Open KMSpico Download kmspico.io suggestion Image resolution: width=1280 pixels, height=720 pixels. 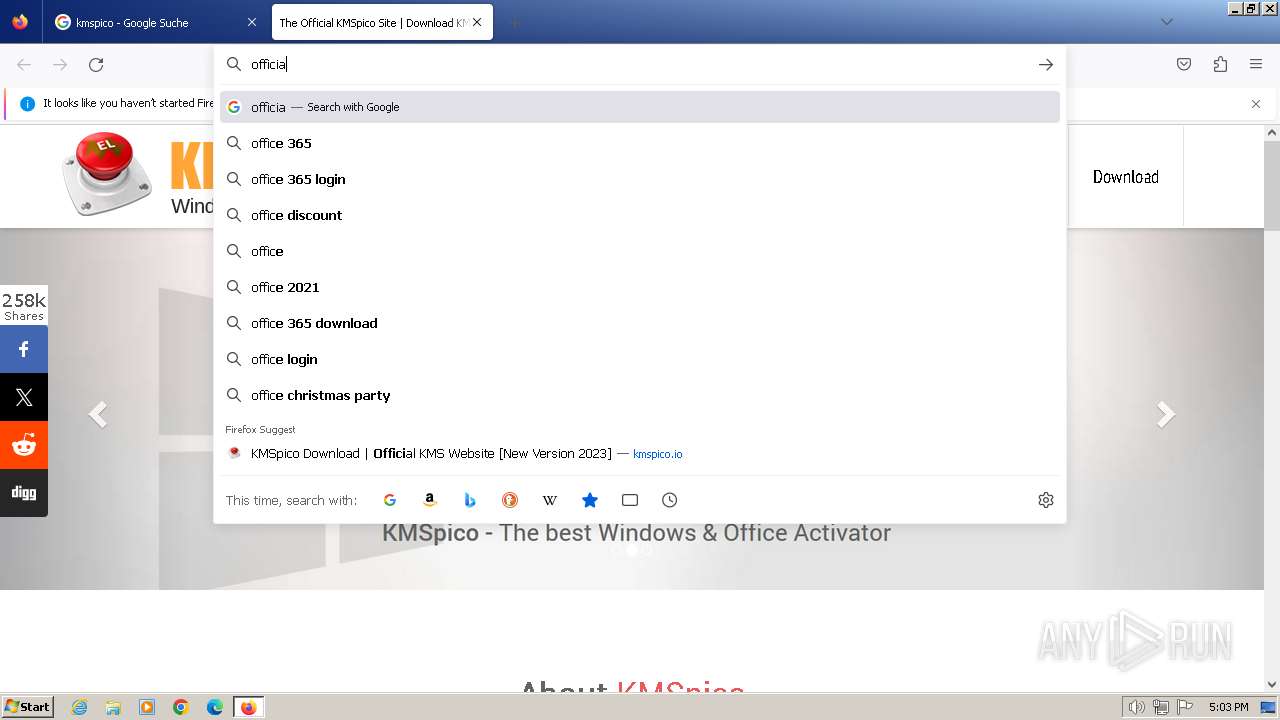[640, 453]
